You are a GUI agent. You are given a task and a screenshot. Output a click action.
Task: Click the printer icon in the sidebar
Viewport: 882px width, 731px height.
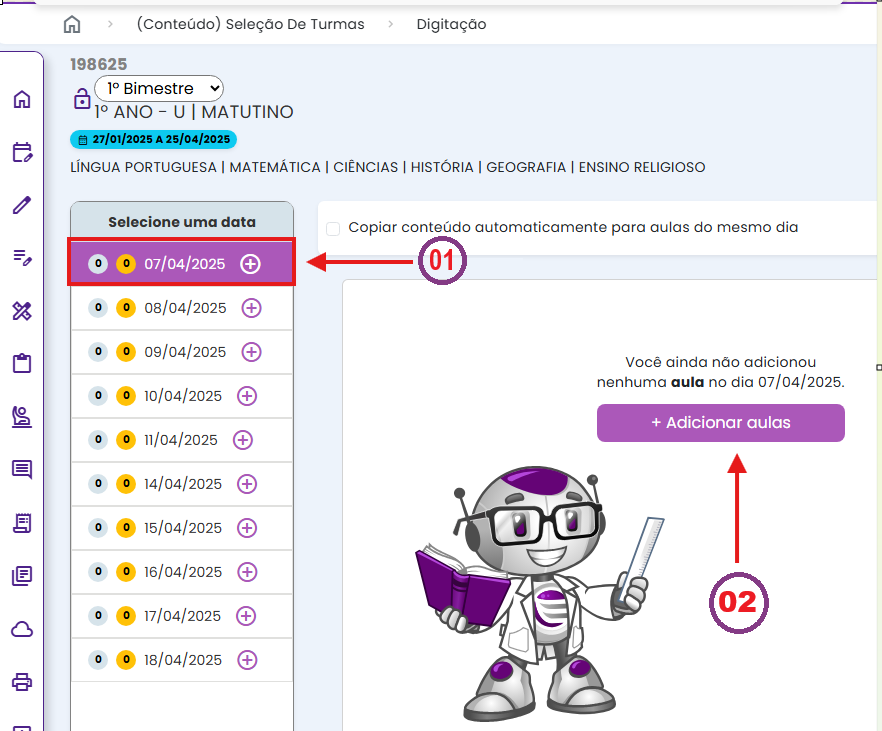pos(22,682)
